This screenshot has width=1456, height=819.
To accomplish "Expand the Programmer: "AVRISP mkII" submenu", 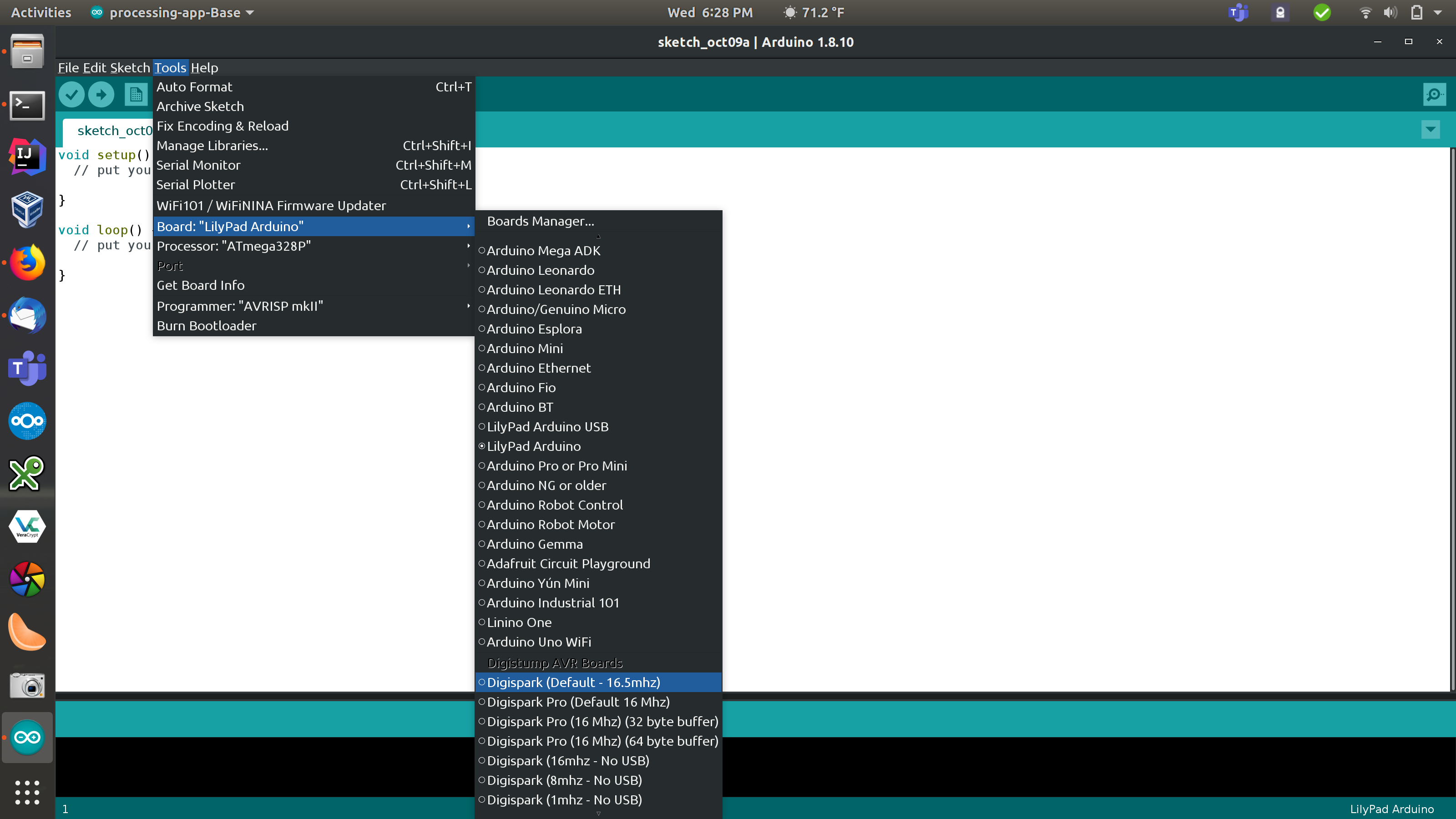I will (313, 306).
